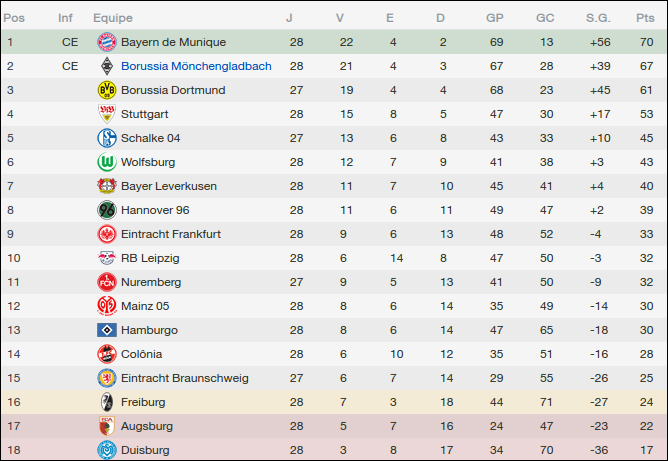
Task: Click the Borussia Dortmund club crest
Action: pos(106,90)
